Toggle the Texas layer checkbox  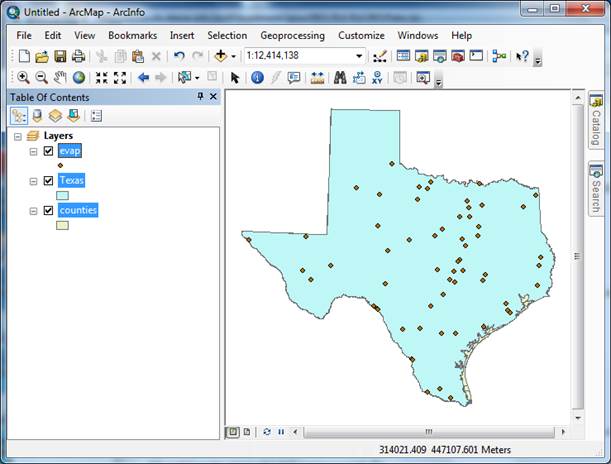[x=48, y=181]
